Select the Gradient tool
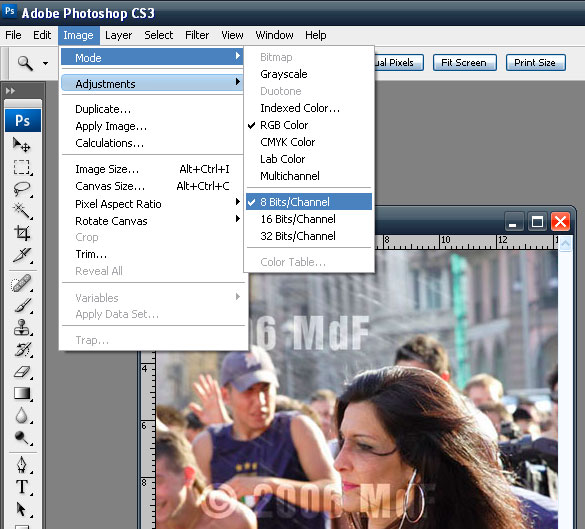585x529 pixels. pos(22,394)
